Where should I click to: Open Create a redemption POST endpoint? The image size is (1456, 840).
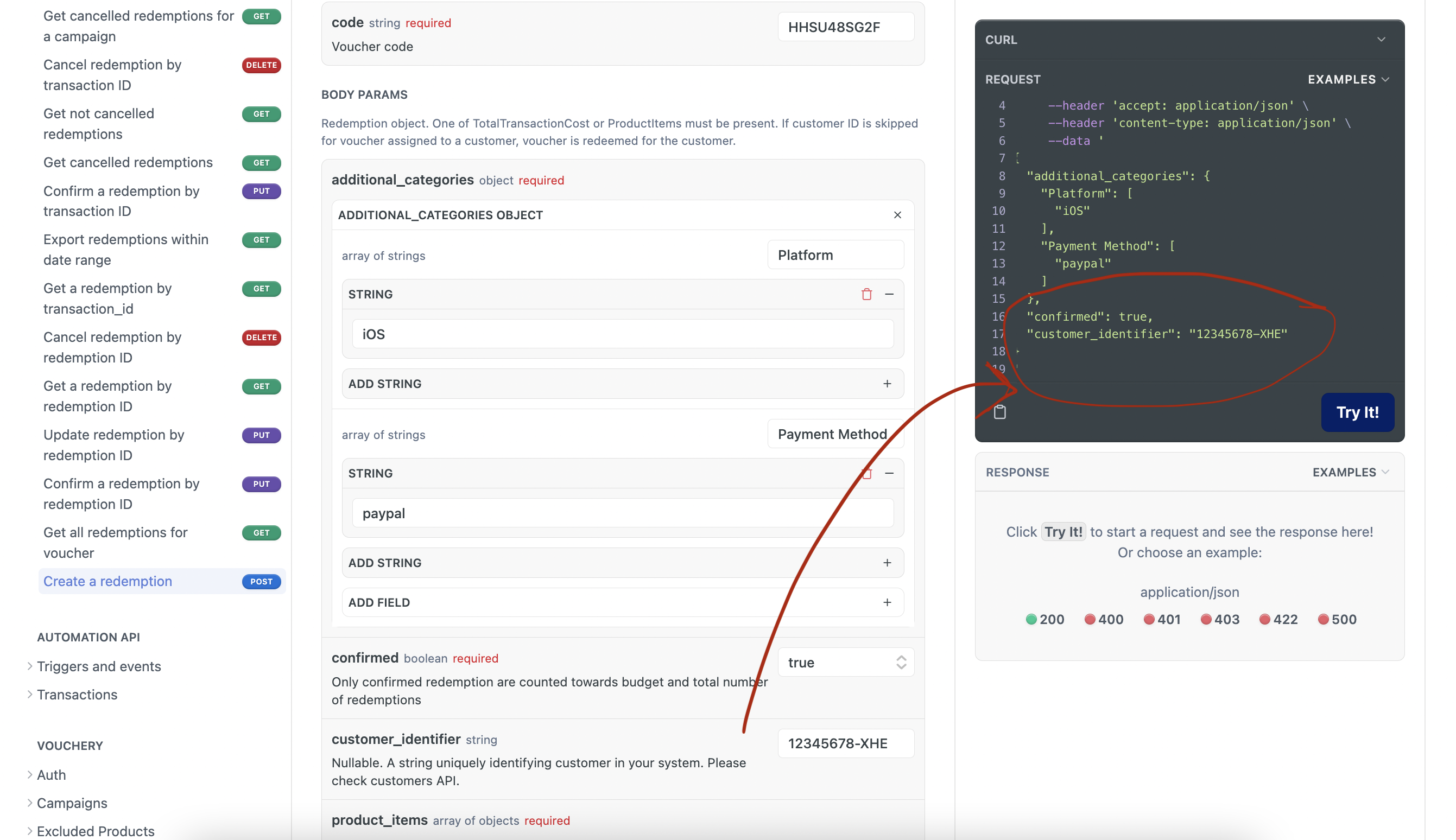click(x=107, y=581)
